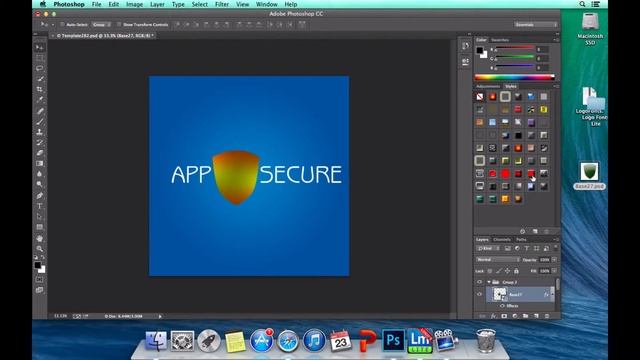Viewport: 640px width, 360px height.
Task: Select the Lasso tool
Action: [40, 68]
